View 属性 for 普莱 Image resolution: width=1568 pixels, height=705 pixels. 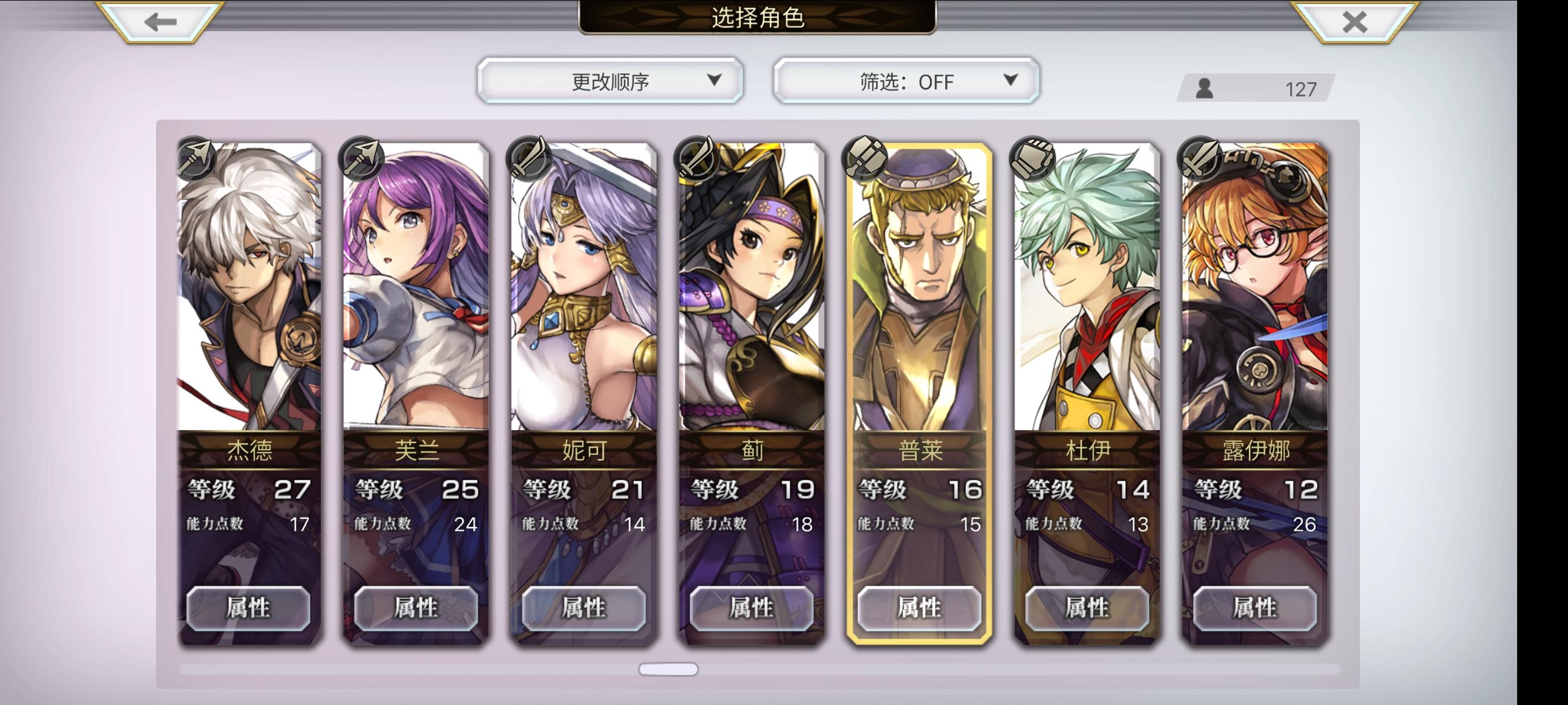coord(919,608)
